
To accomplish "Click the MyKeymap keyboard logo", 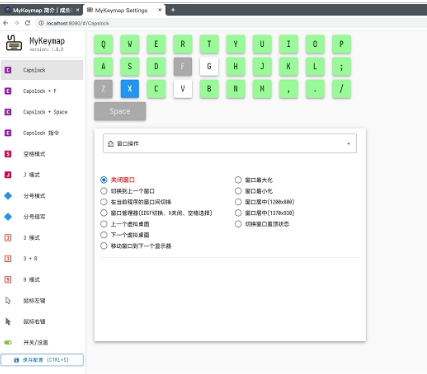I will tap(14, 43).
